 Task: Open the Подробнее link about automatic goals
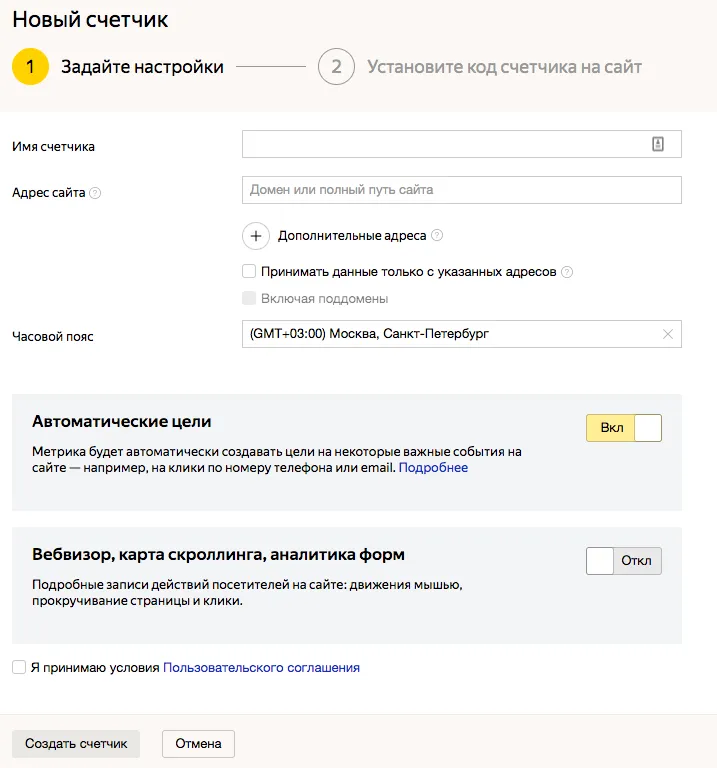[433, 468]
